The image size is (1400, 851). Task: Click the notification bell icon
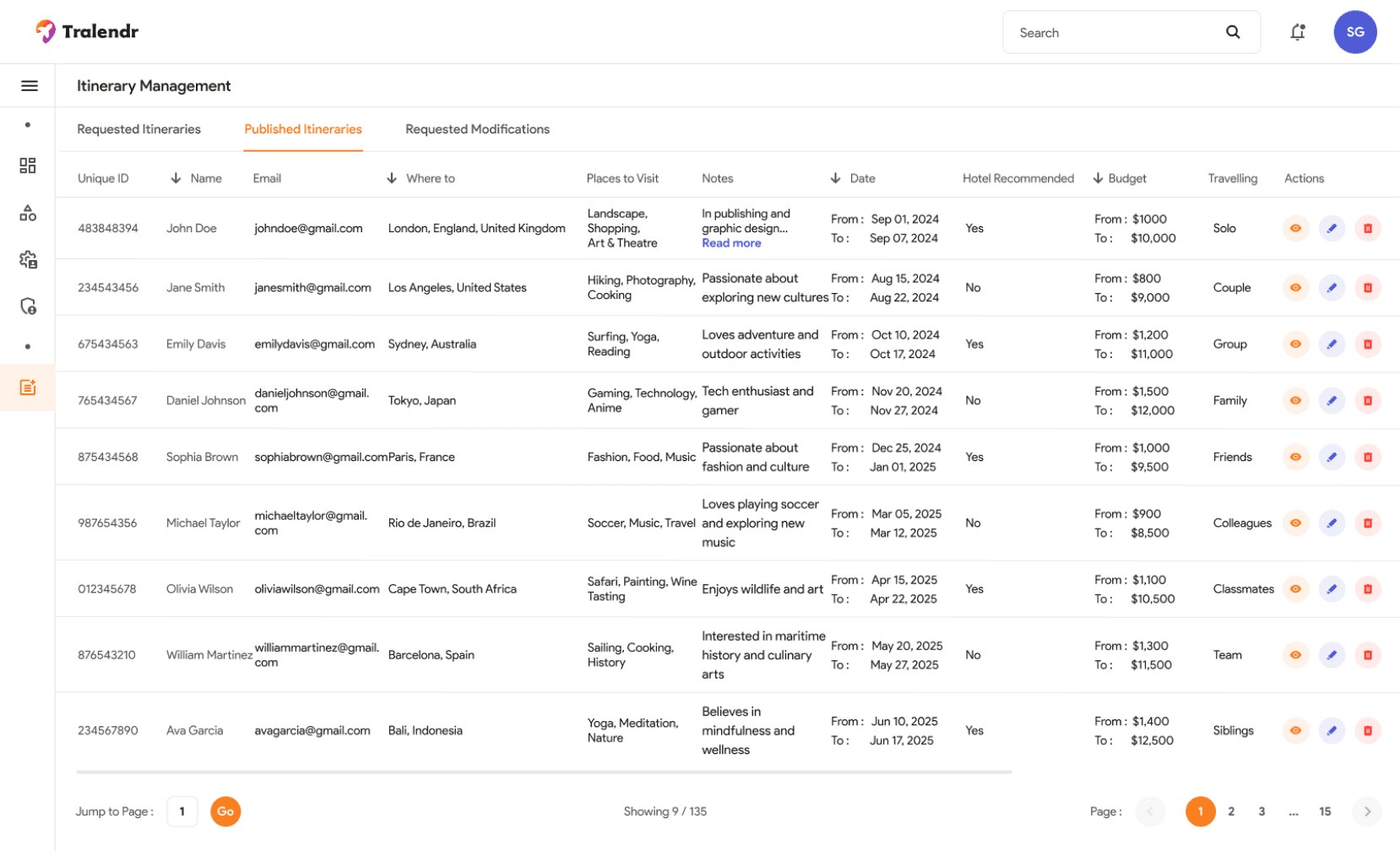click(x=1298, y=32)
